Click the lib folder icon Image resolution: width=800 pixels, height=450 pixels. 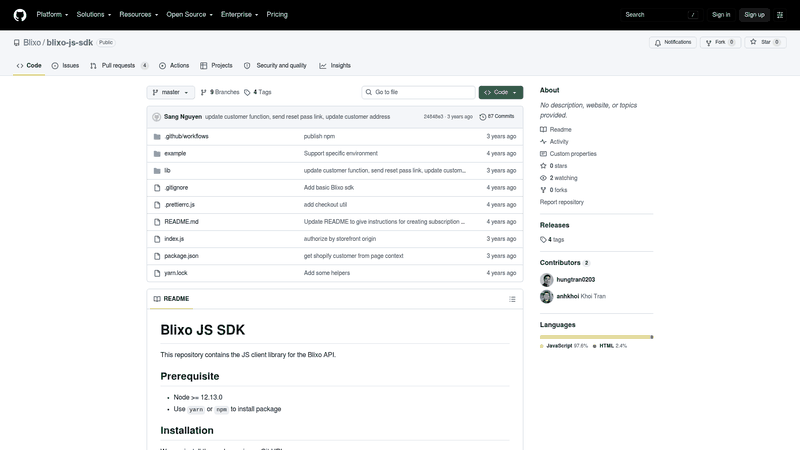coord(157,171)
